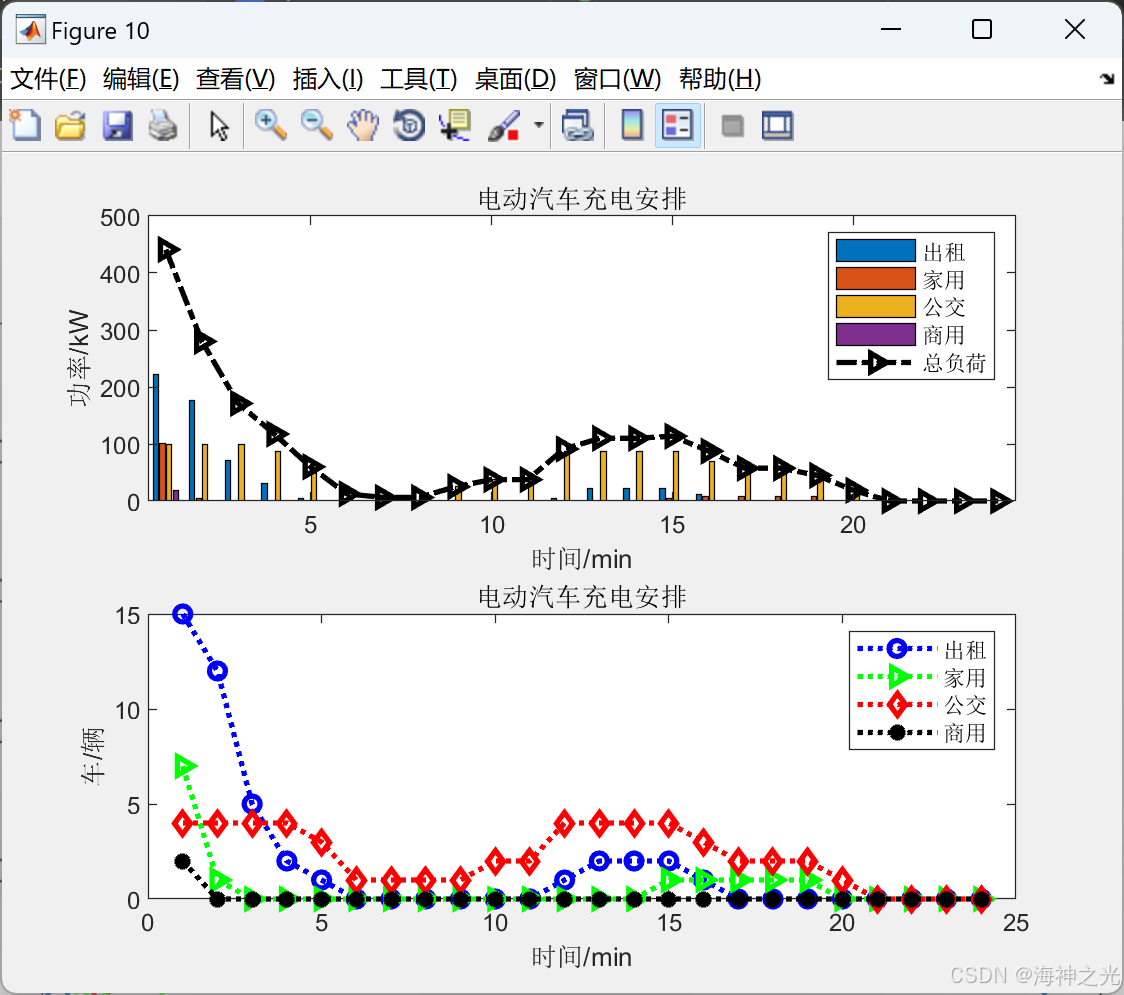Click the blue 出租 swatch in the top legend

875,251
